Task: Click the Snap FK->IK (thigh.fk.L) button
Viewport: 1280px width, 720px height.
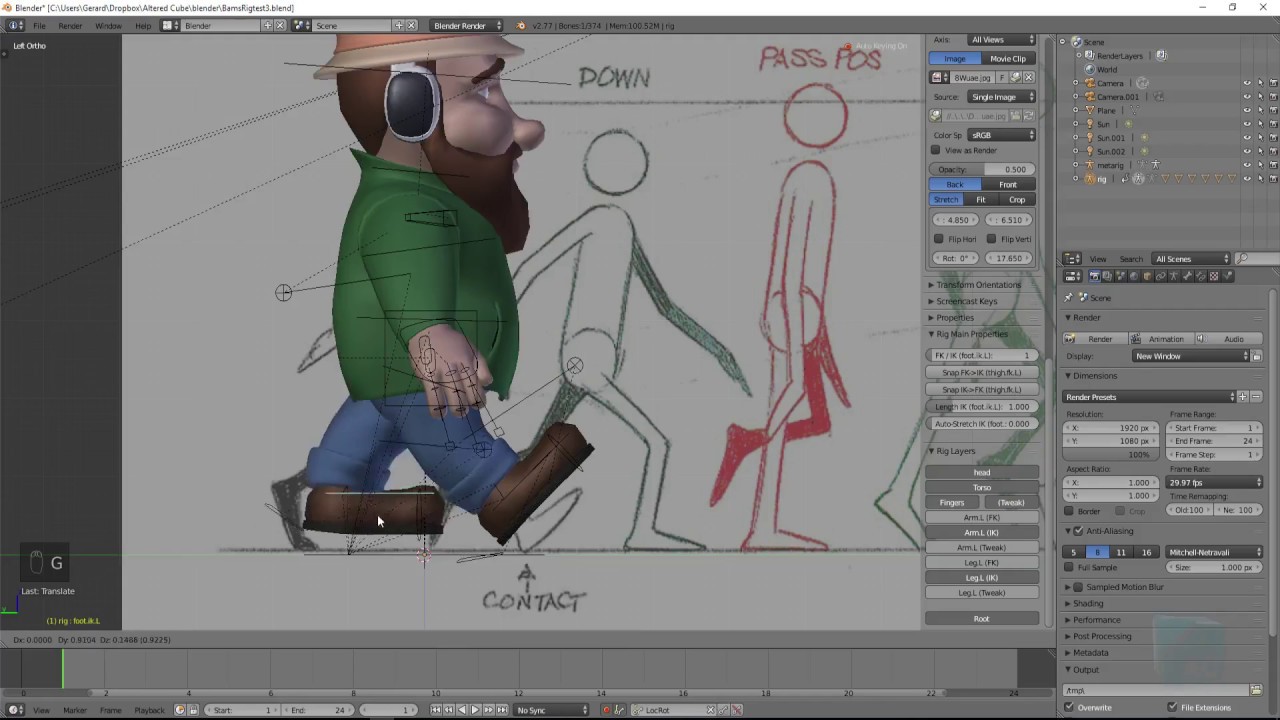Action: pyautogui.click(x=981, y=372)
